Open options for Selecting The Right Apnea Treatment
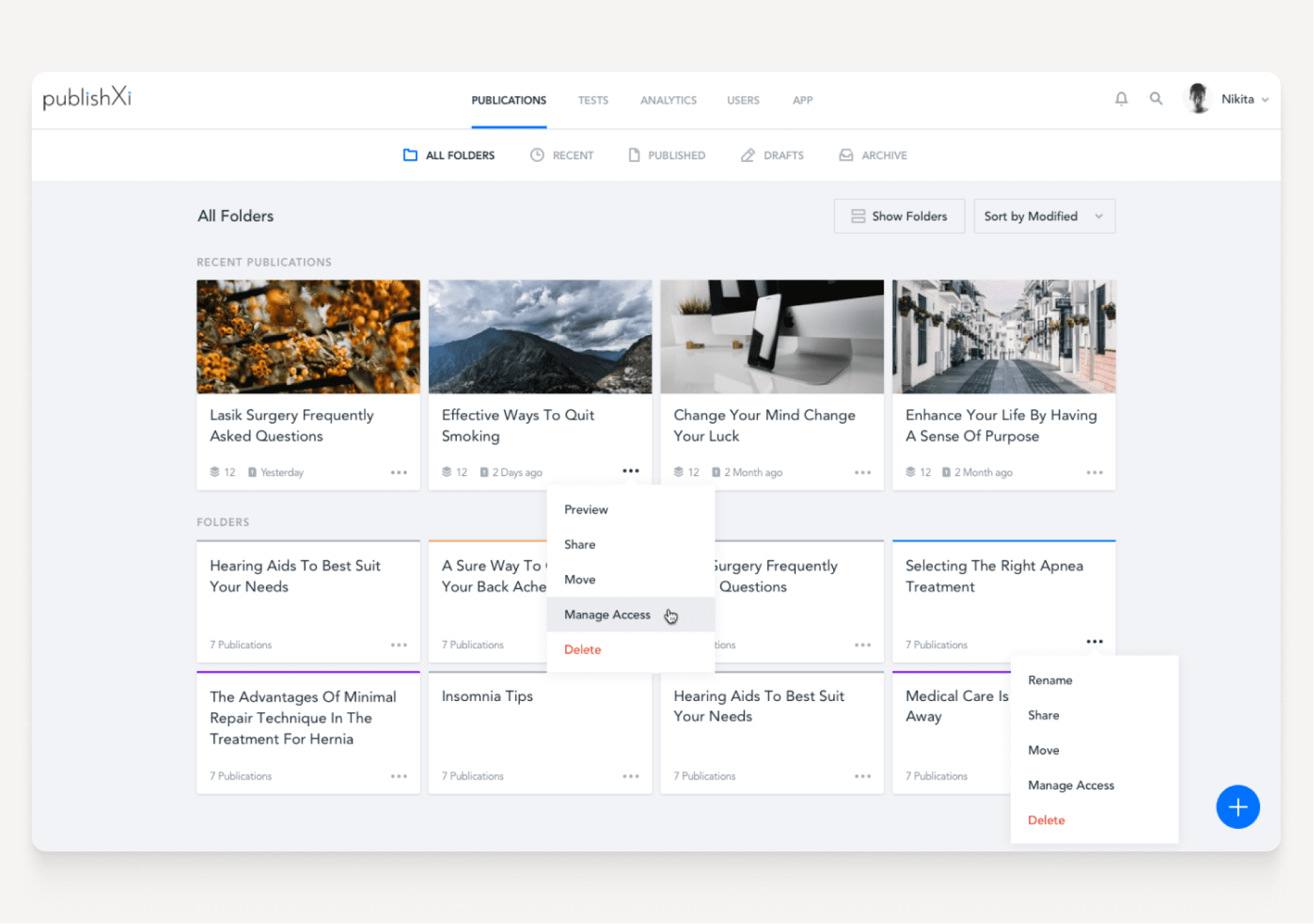 (1094, 642)
